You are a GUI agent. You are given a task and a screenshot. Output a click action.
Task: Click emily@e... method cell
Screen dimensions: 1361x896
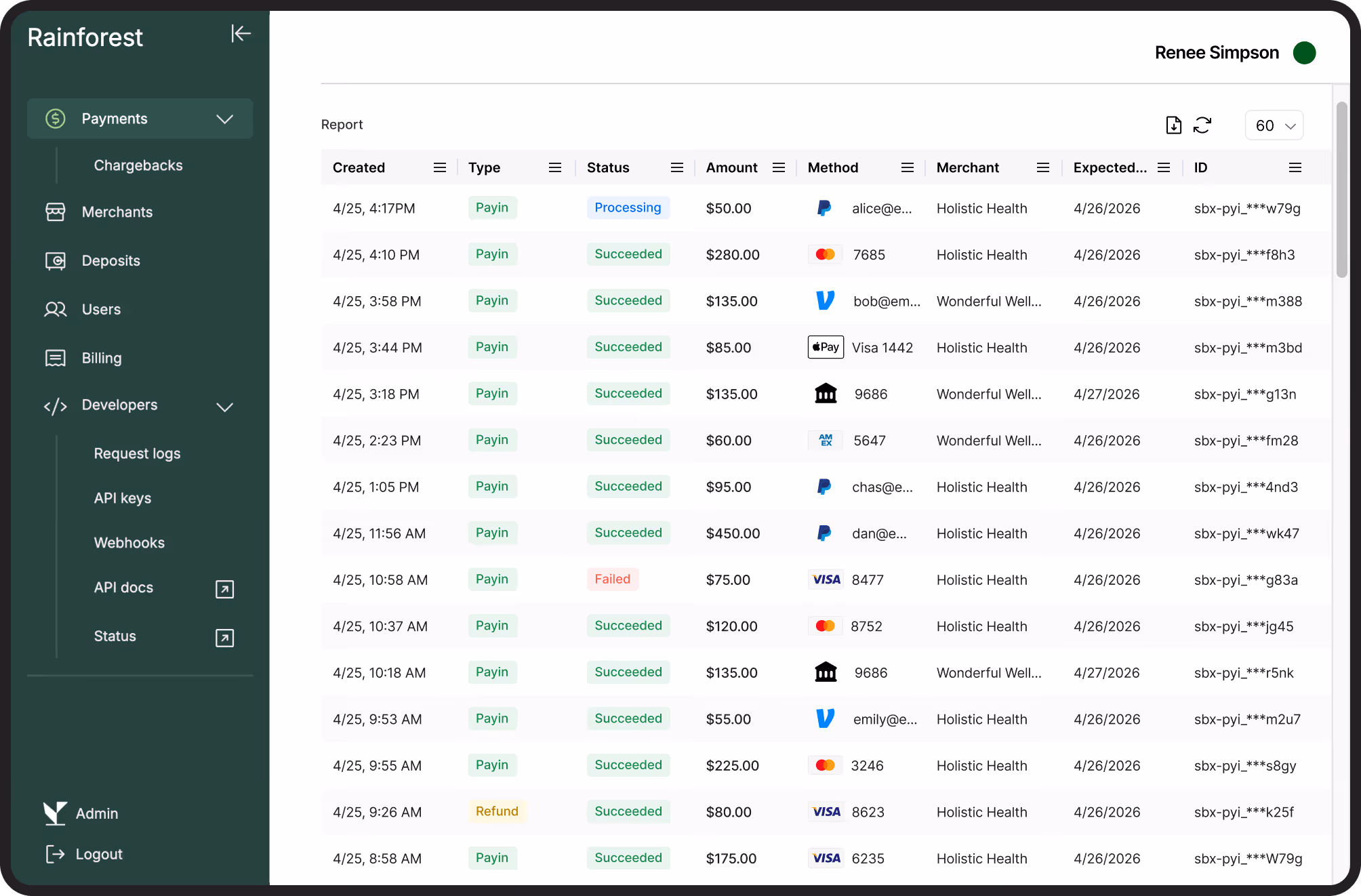point(885,719)
